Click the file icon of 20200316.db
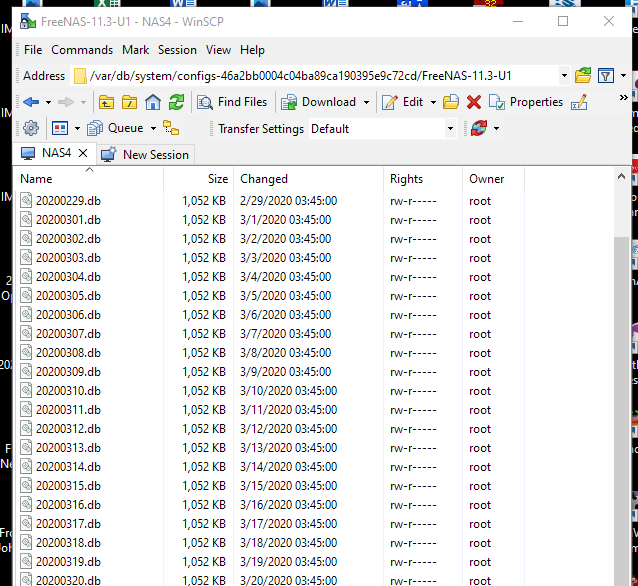Screen dimensions: 638x586 point(26,505)
